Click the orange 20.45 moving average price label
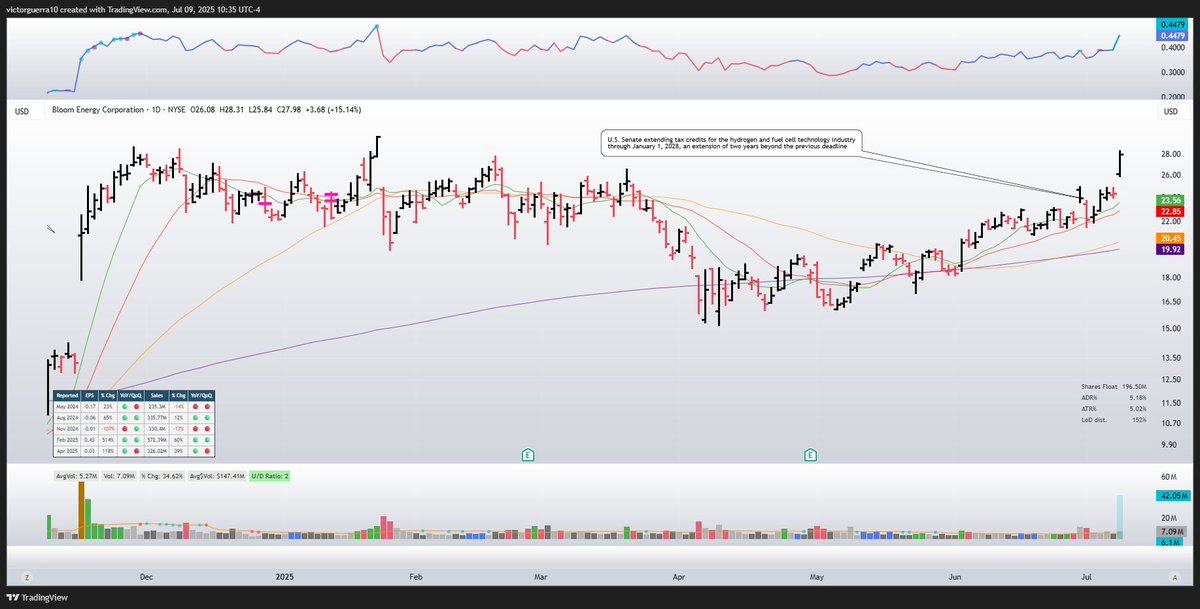 1169,238
